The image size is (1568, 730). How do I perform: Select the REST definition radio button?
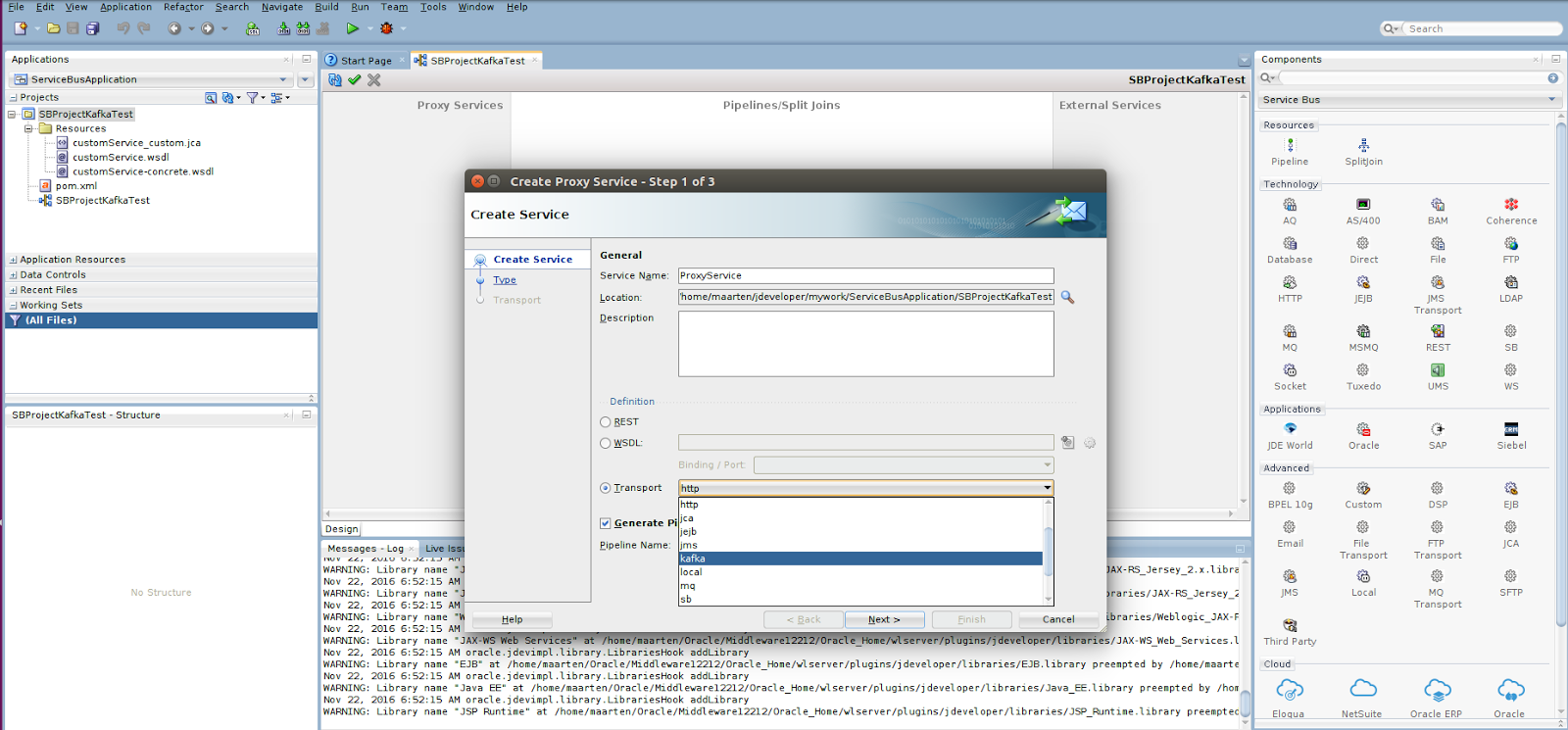click(x=606, y=422)
